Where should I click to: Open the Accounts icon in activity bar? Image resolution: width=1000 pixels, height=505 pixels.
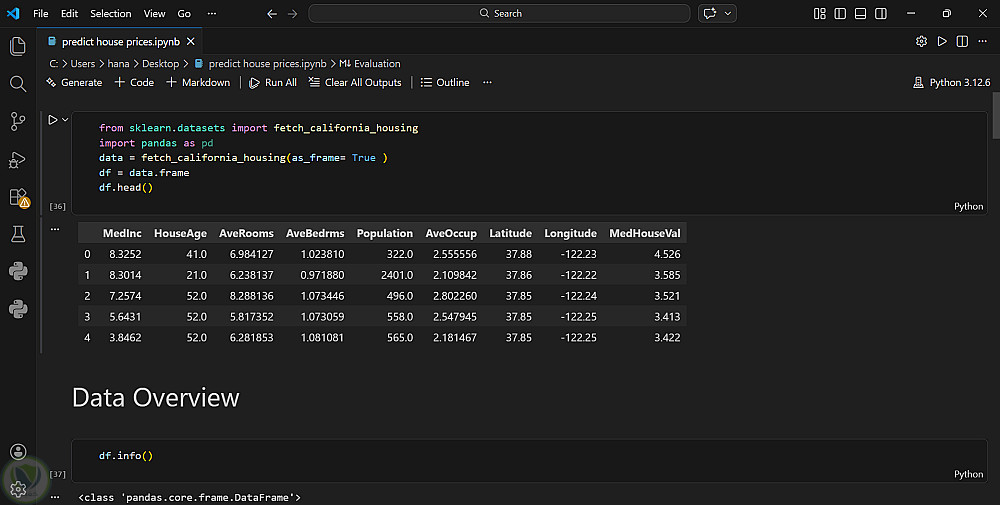tap(17, 452)
